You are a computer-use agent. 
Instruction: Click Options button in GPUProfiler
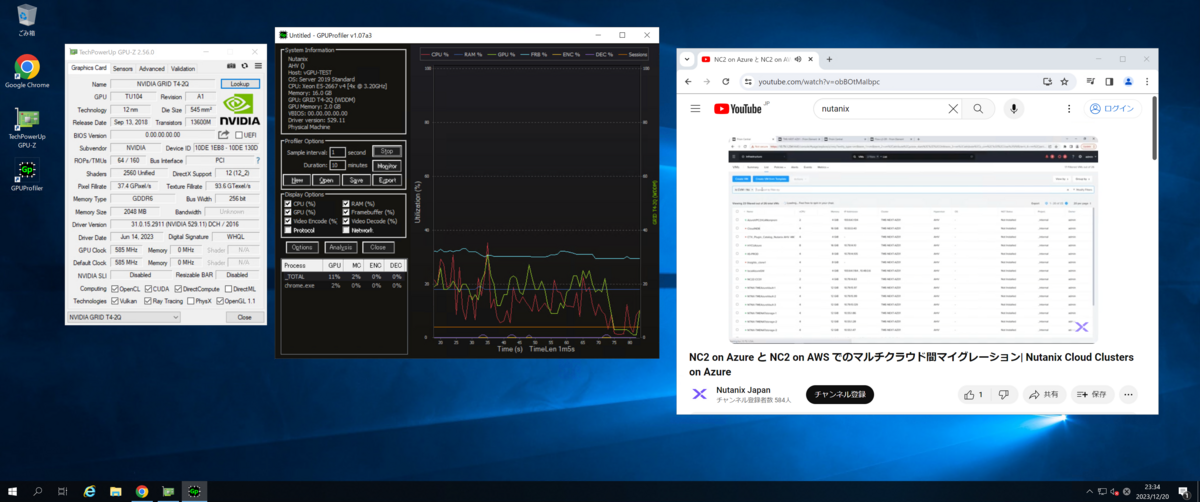click(302, 246)
